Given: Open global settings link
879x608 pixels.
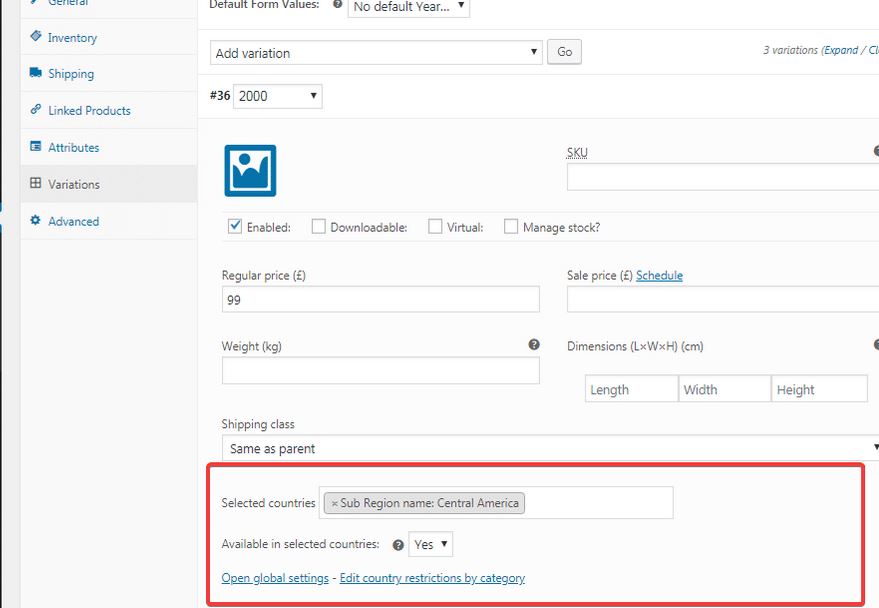Looking at the screenshot, I should pos(275,578).
